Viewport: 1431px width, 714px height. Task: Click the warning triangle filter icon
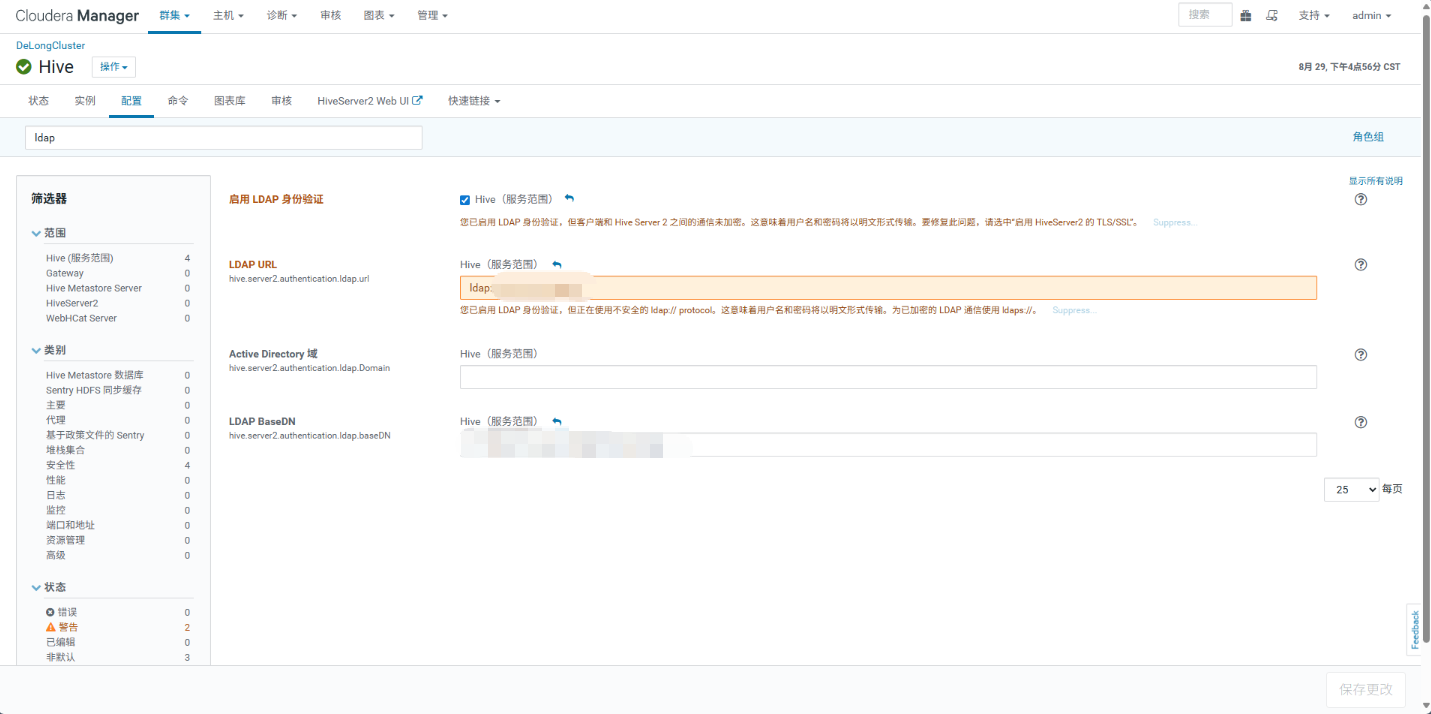click(x=51, y=627)
